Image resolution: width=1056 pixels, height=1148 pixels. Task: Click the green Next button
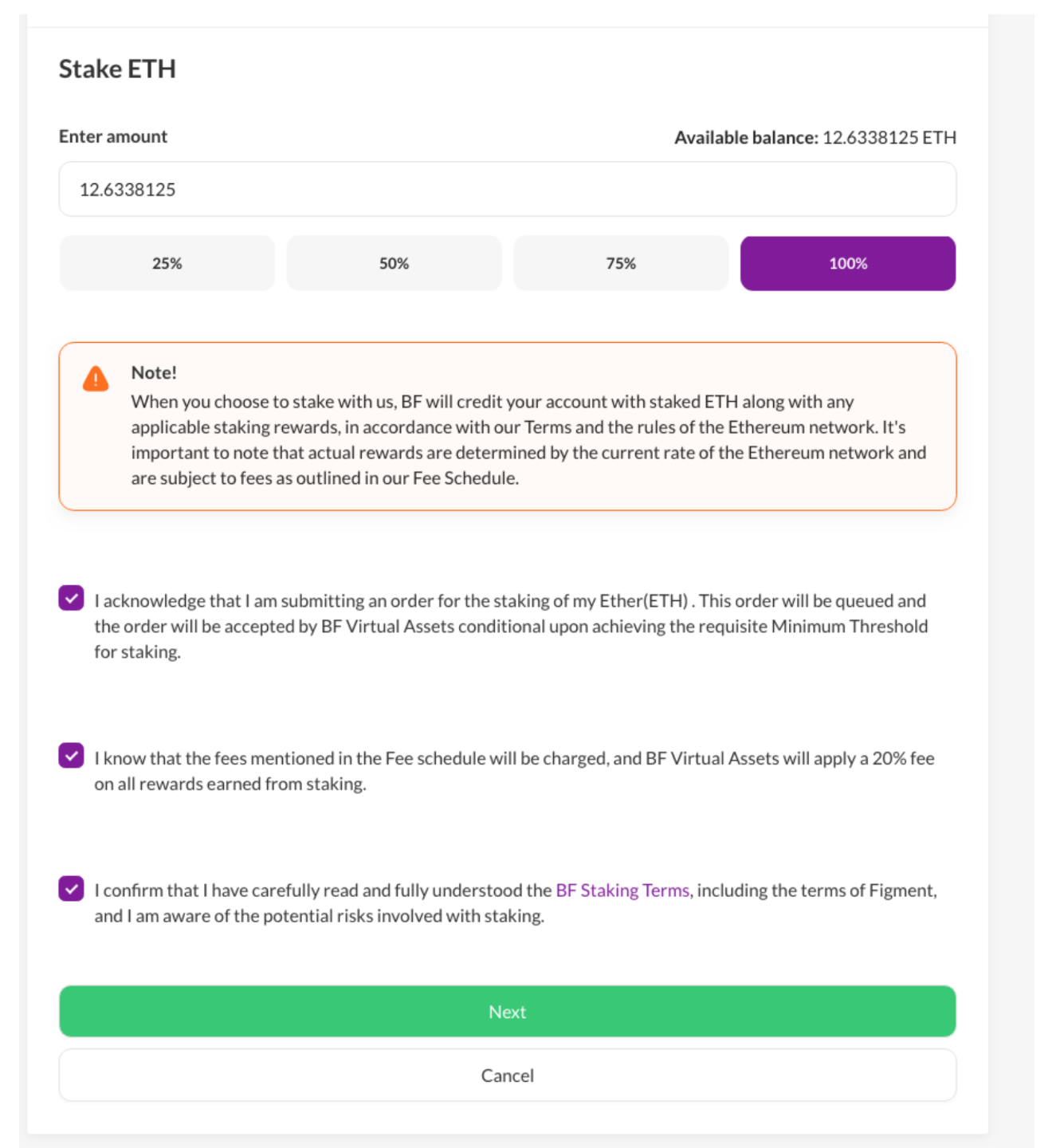(507, 1012)
